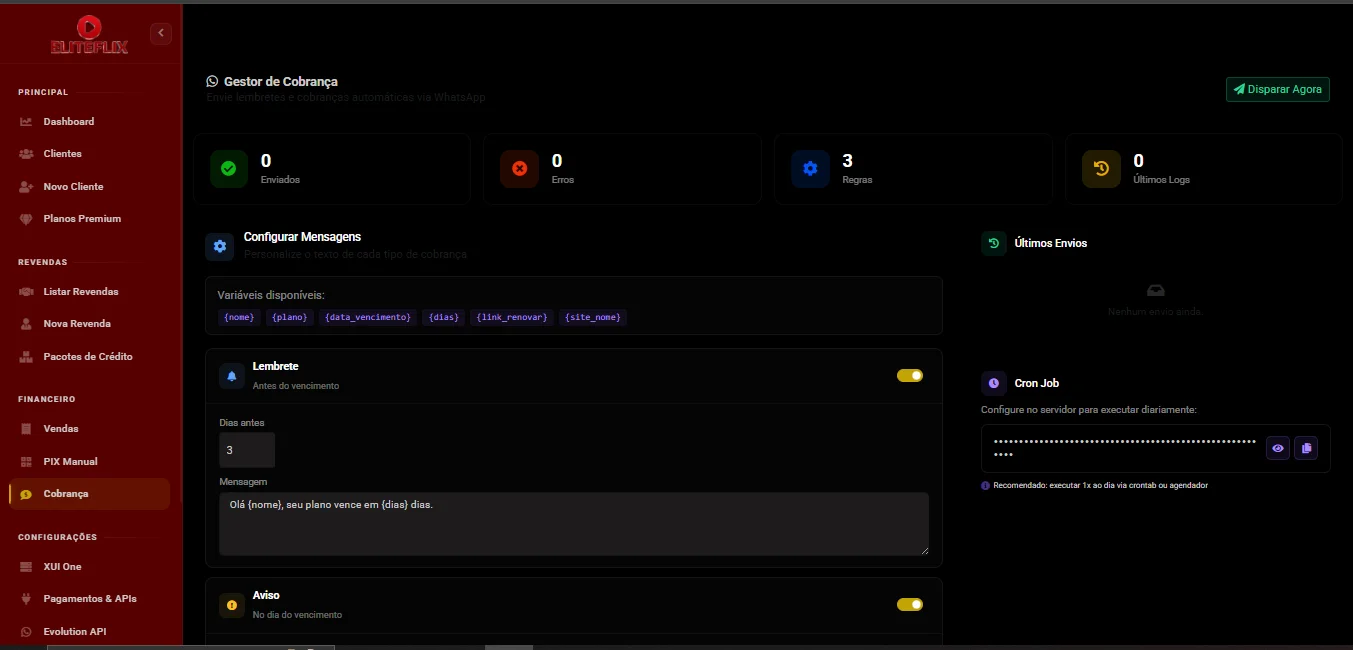Screen dimensions: 1353x650
Task: Click the Eliteflix logo
Action: [x=89, y=35]
